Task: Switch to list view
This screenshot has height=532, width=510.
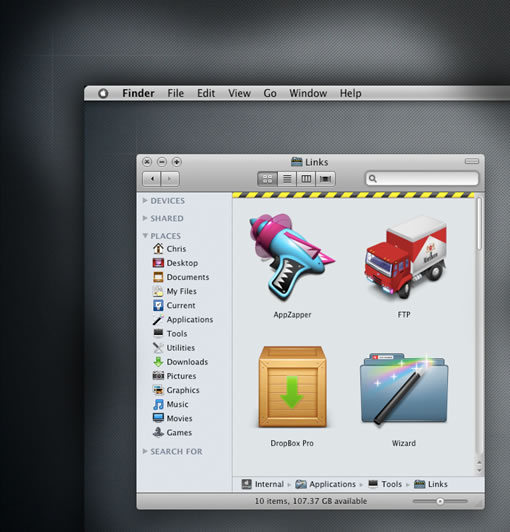Action: click(287, 179)
